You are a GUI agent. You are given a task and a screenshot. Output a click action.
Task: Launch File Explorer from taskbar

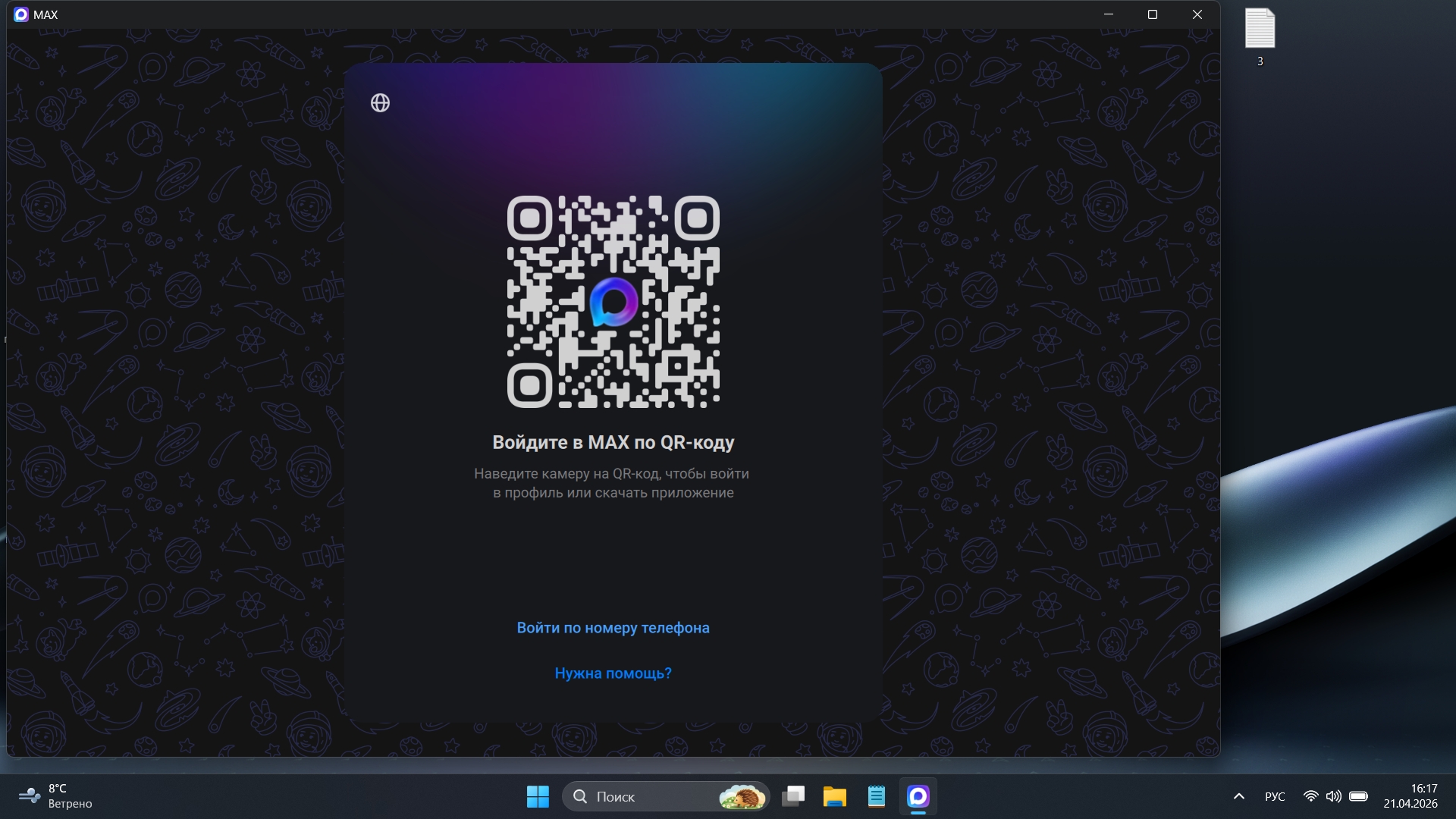click(x=835, y=796)
